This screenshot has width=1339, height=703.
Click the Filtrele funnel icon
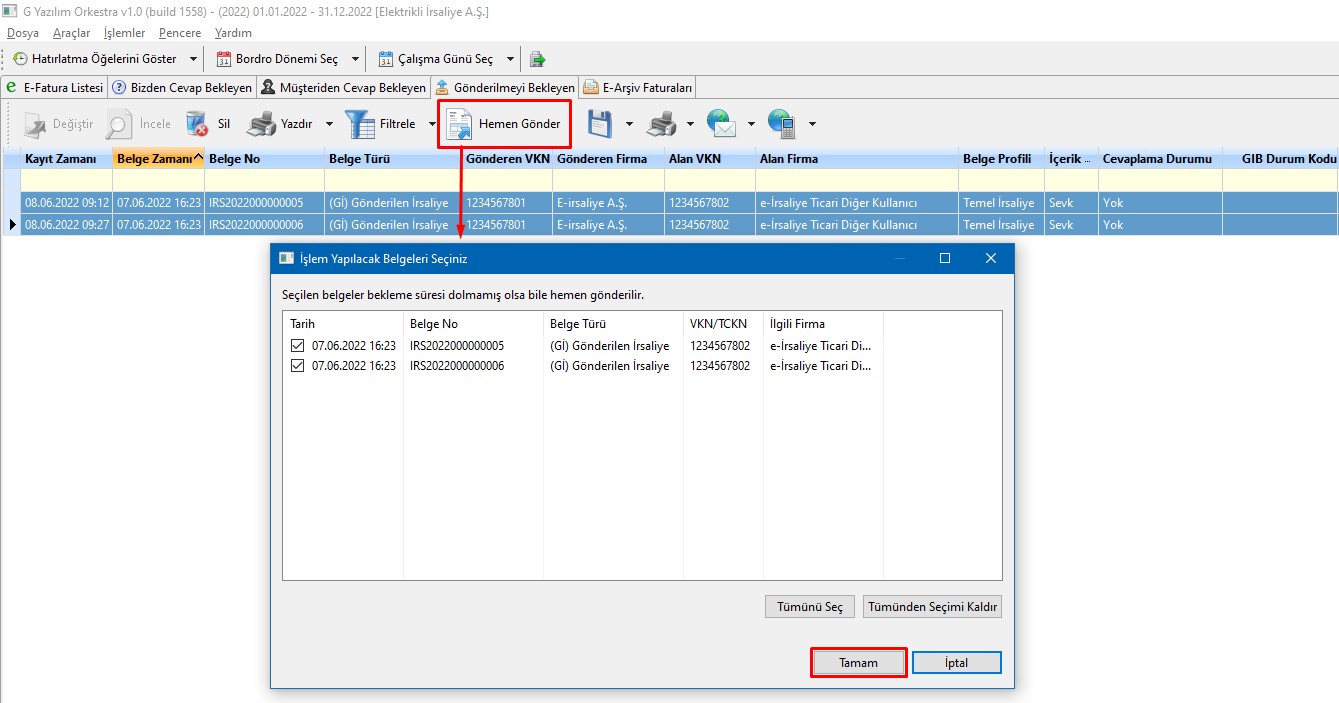pyautogui.click(x=360, y=124)
